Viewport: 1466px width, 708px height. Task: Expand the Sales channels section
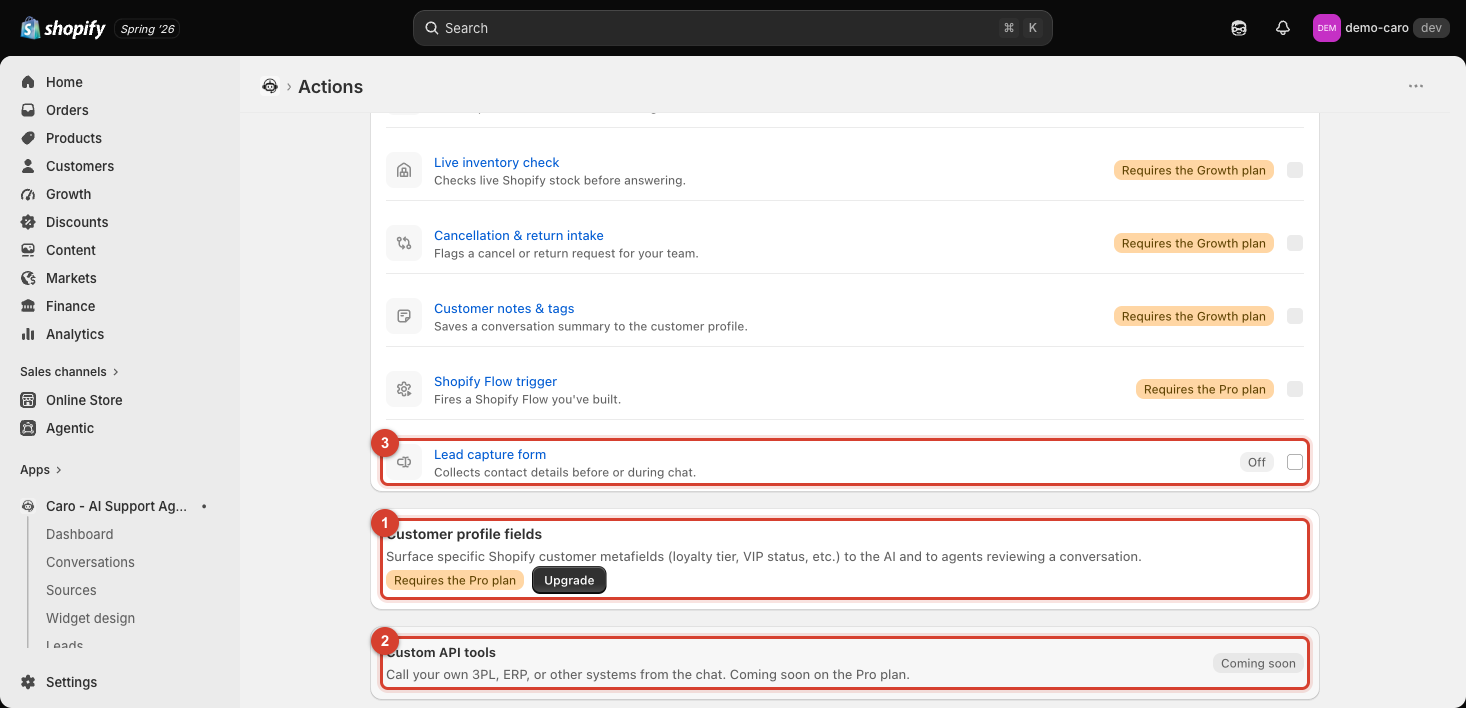pyautogui.click(x=69, y=372)
